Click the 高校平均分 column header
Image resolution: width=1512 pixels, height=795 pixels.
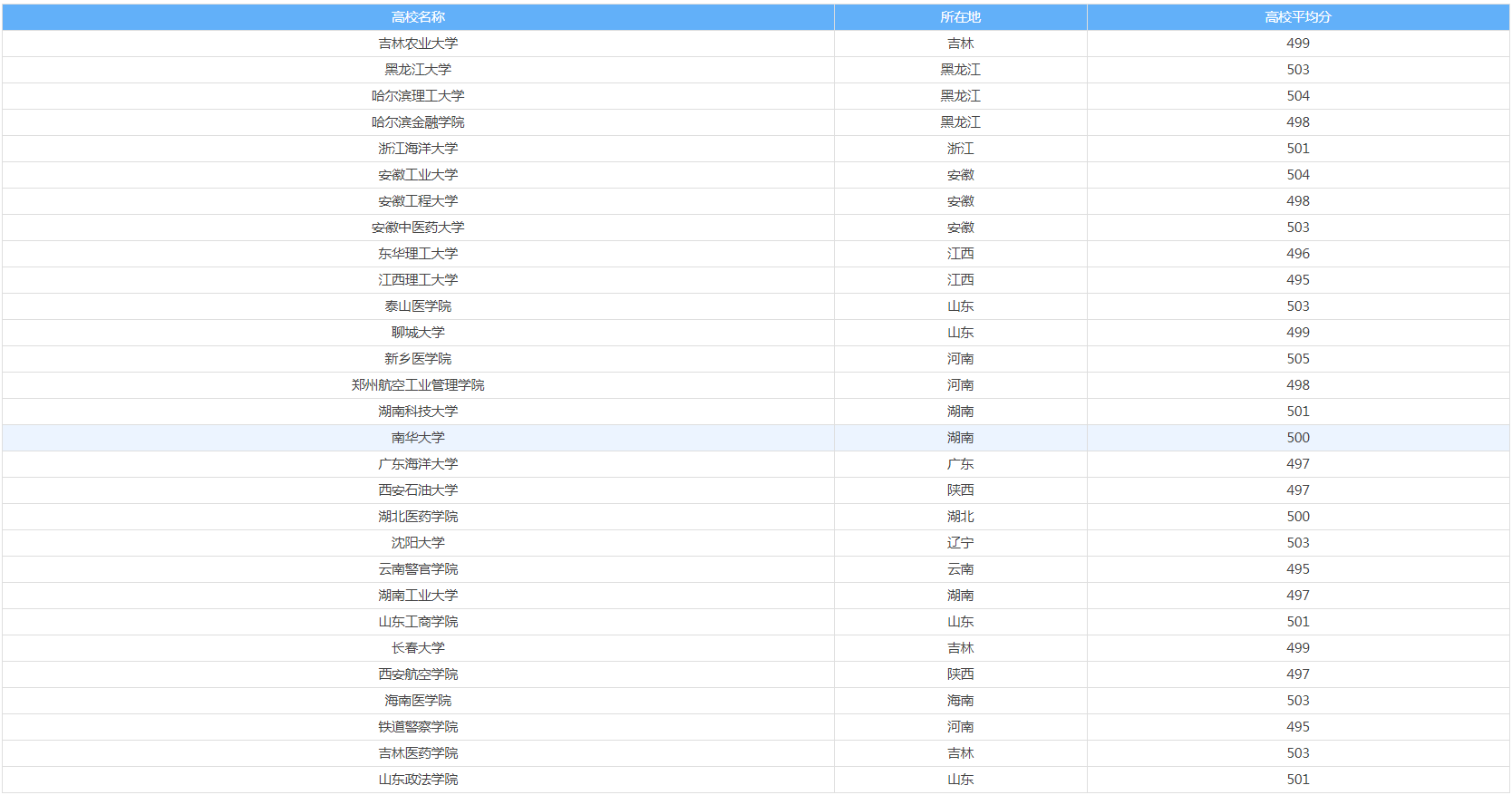[1298, 17]
